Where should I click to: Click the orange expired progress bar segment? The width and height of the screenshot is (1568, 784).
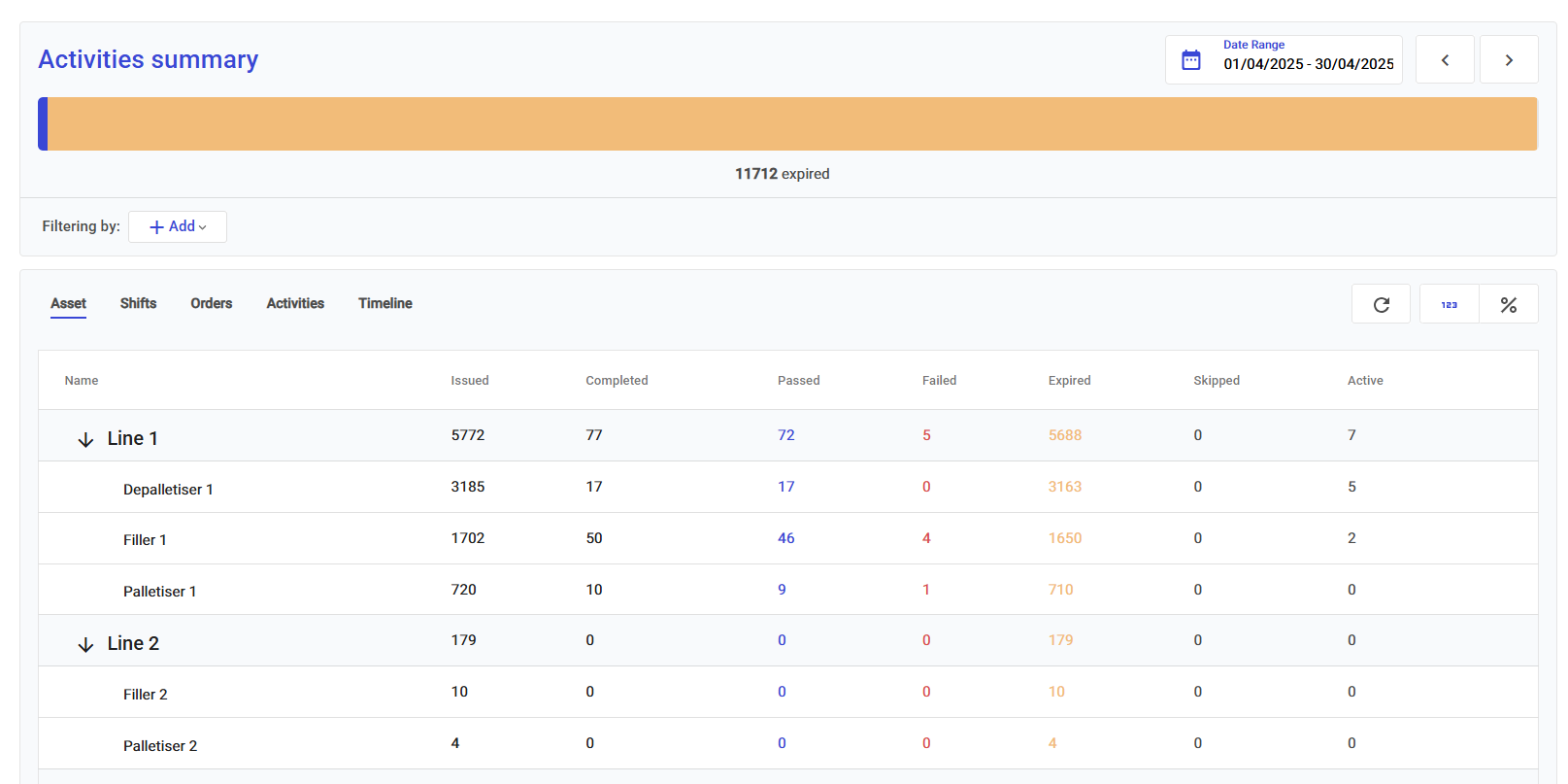[x=791, y=123]
